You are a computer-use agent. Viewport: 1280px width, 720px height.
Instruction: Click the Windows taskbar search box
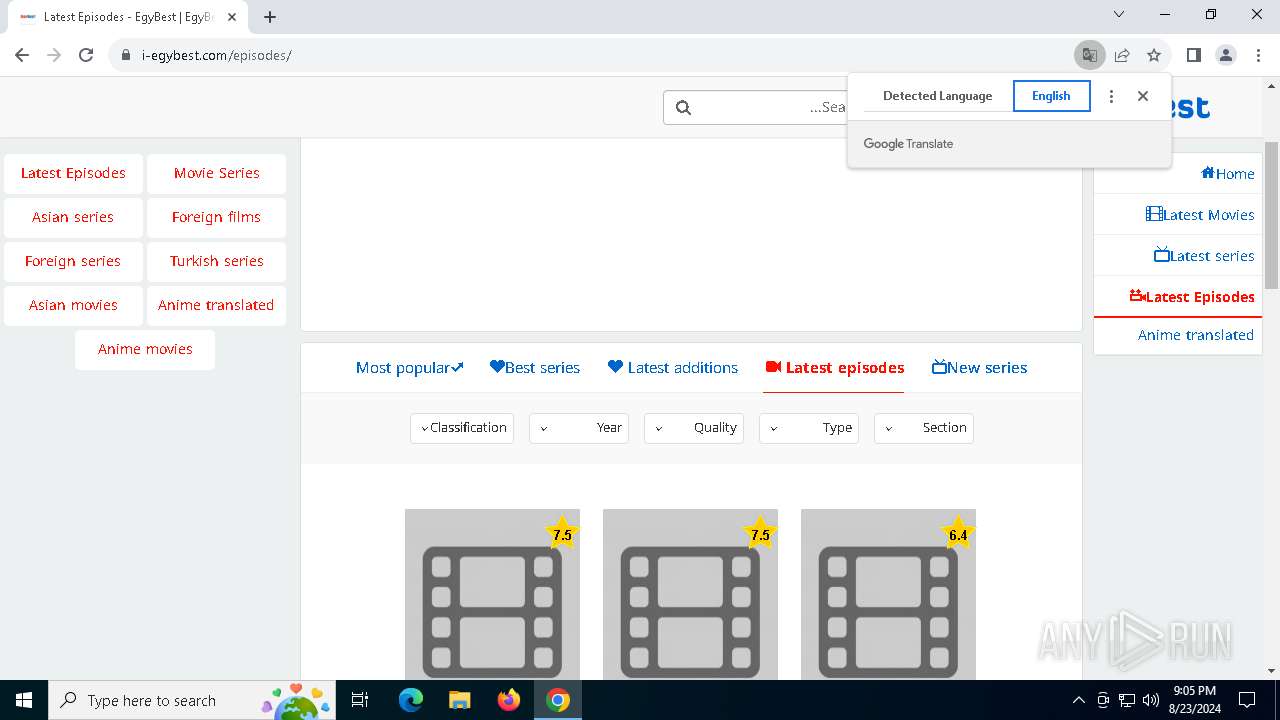pyautogui.click(x=191, y=700)
